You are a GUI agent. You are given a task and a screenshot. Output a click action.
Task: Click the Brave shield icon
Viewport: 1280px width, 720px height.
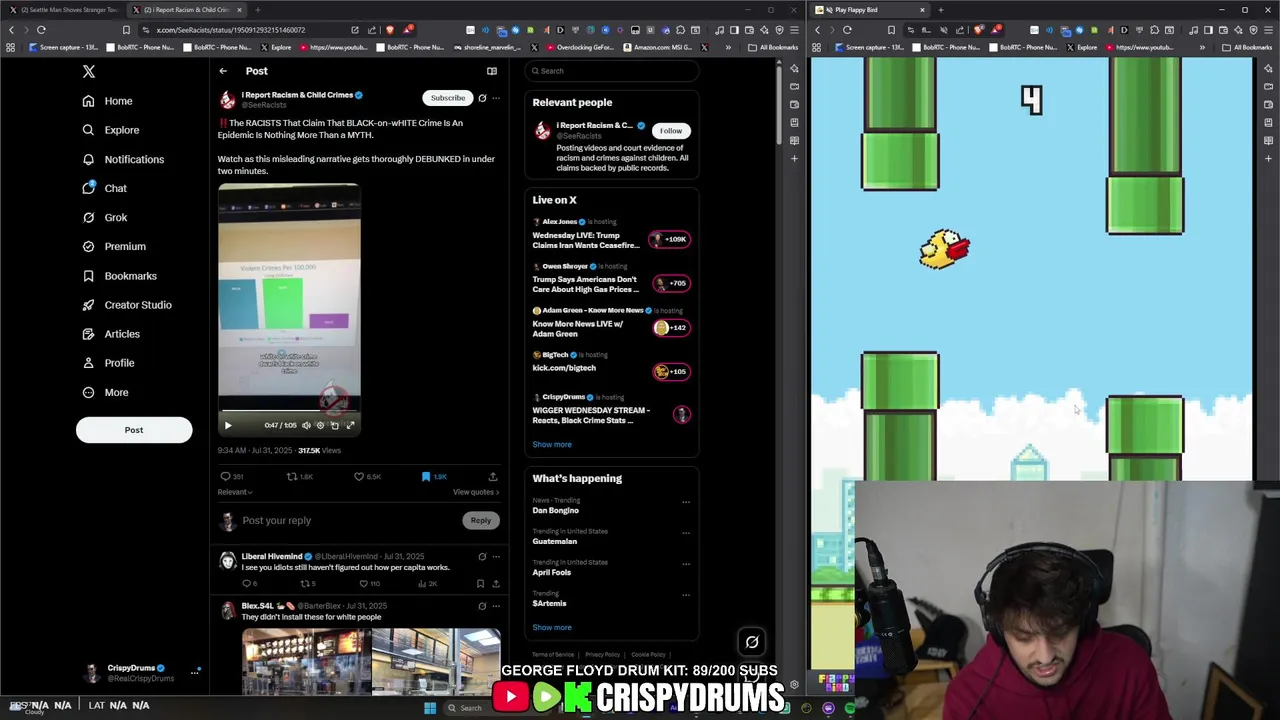390,30
